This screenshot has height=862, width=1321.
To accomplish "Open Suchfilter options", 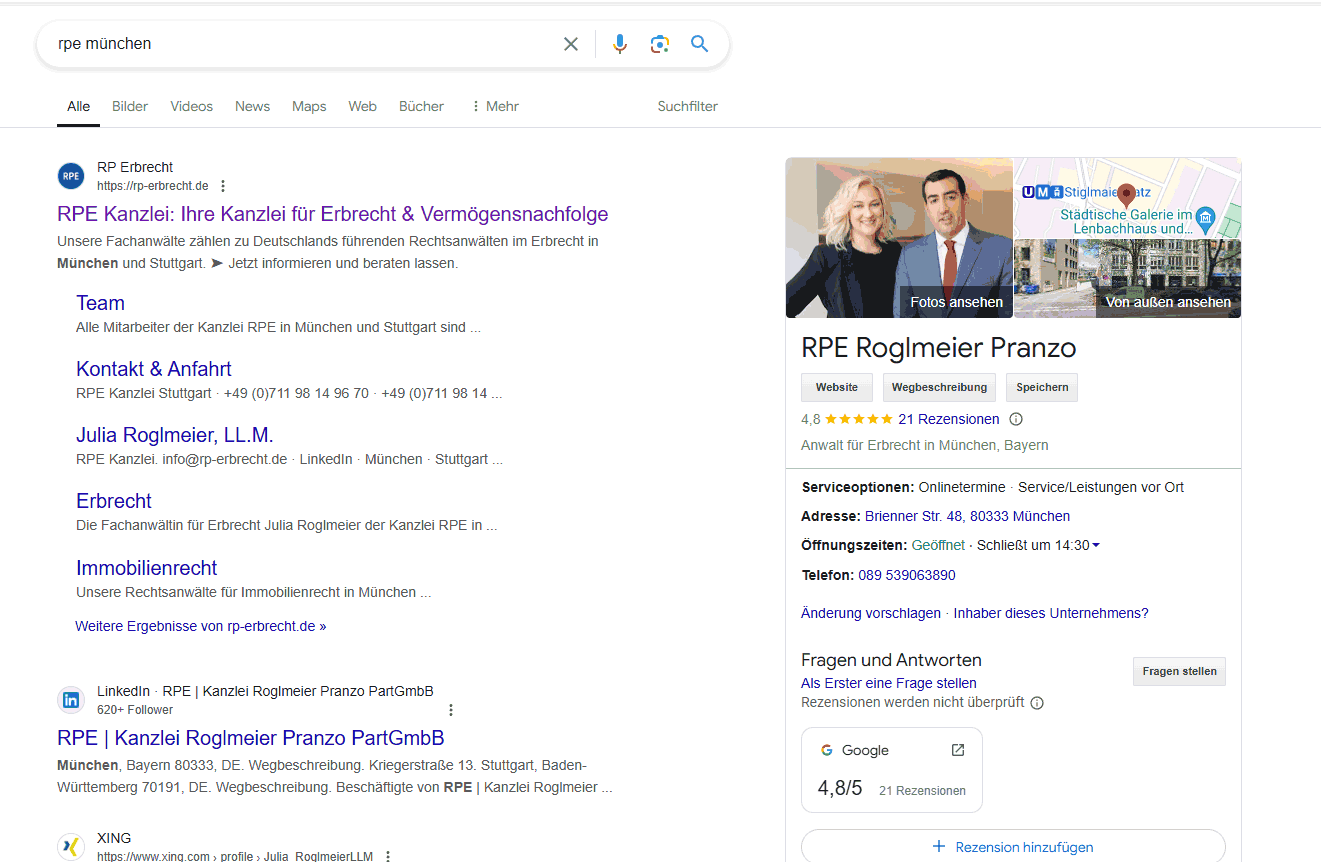I will tap(687, 106).
